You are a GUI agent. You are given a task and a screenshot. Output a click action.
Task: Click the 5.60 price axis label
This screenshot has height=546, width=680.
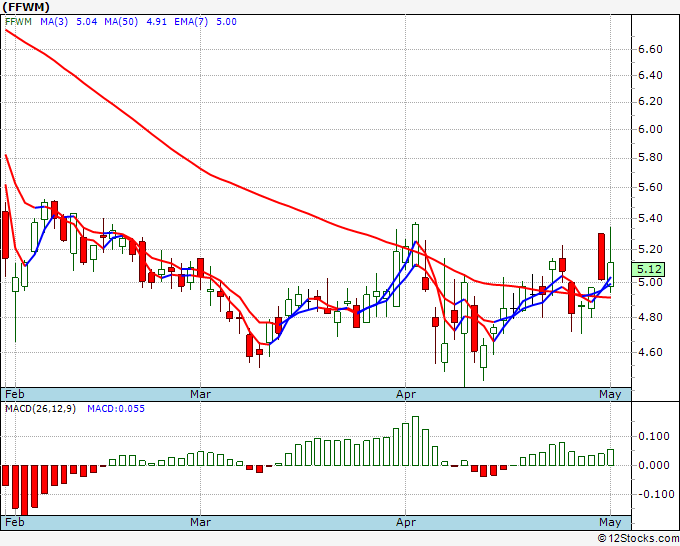[651, 187]
